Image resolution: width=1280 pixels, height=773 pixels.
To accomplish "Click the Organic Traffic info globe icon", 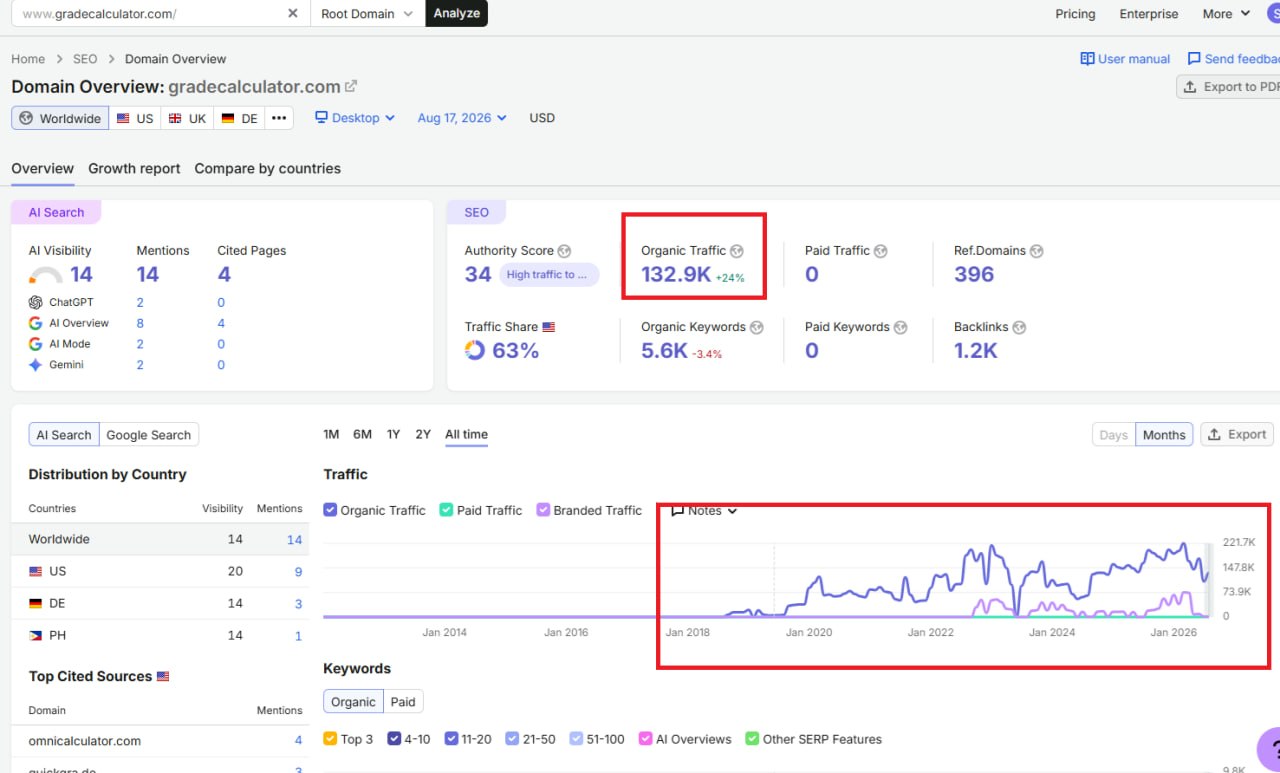I will 737,251.
